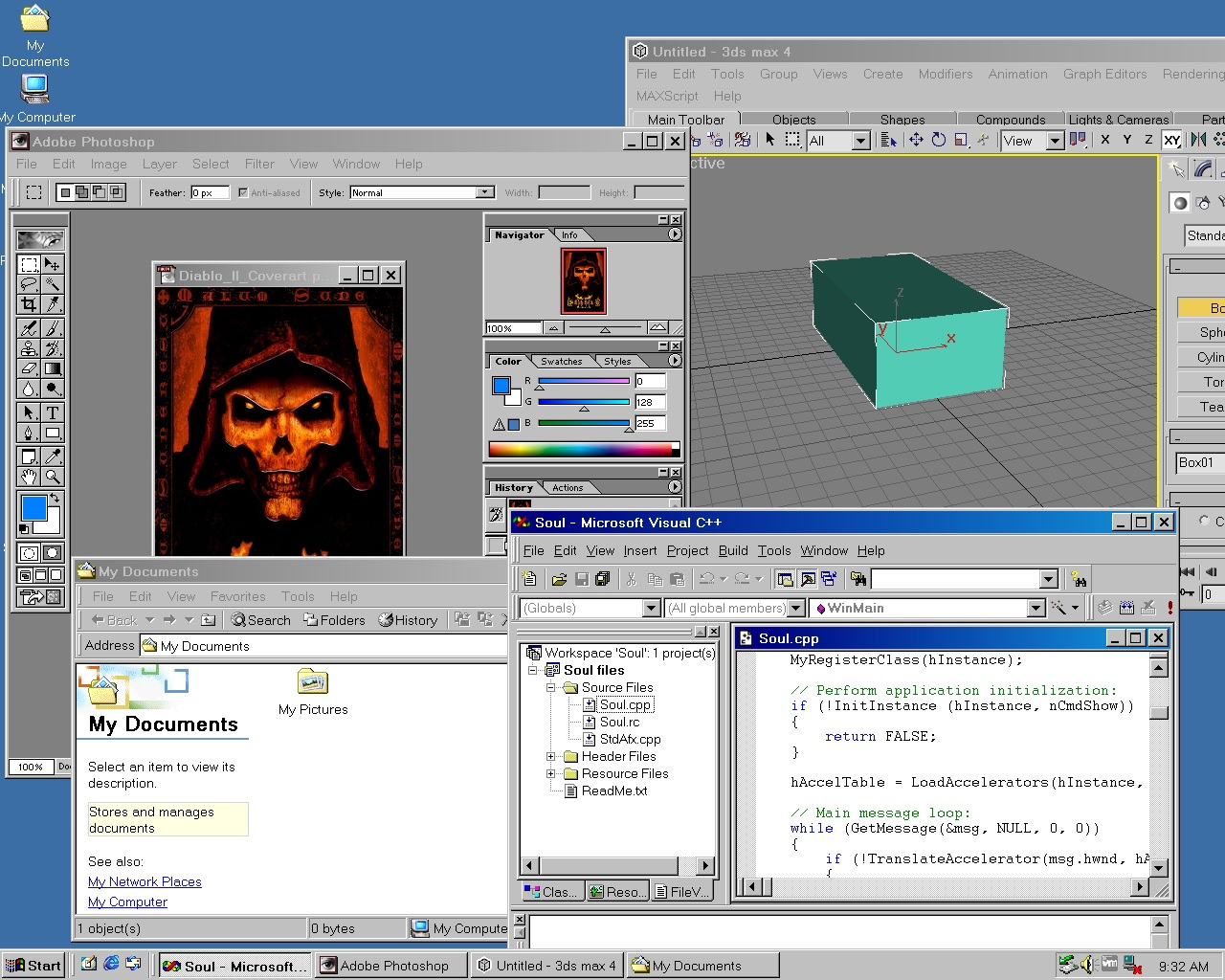
Task: Open the Style dropdown in Photoshop options
Action: (485, 192)
